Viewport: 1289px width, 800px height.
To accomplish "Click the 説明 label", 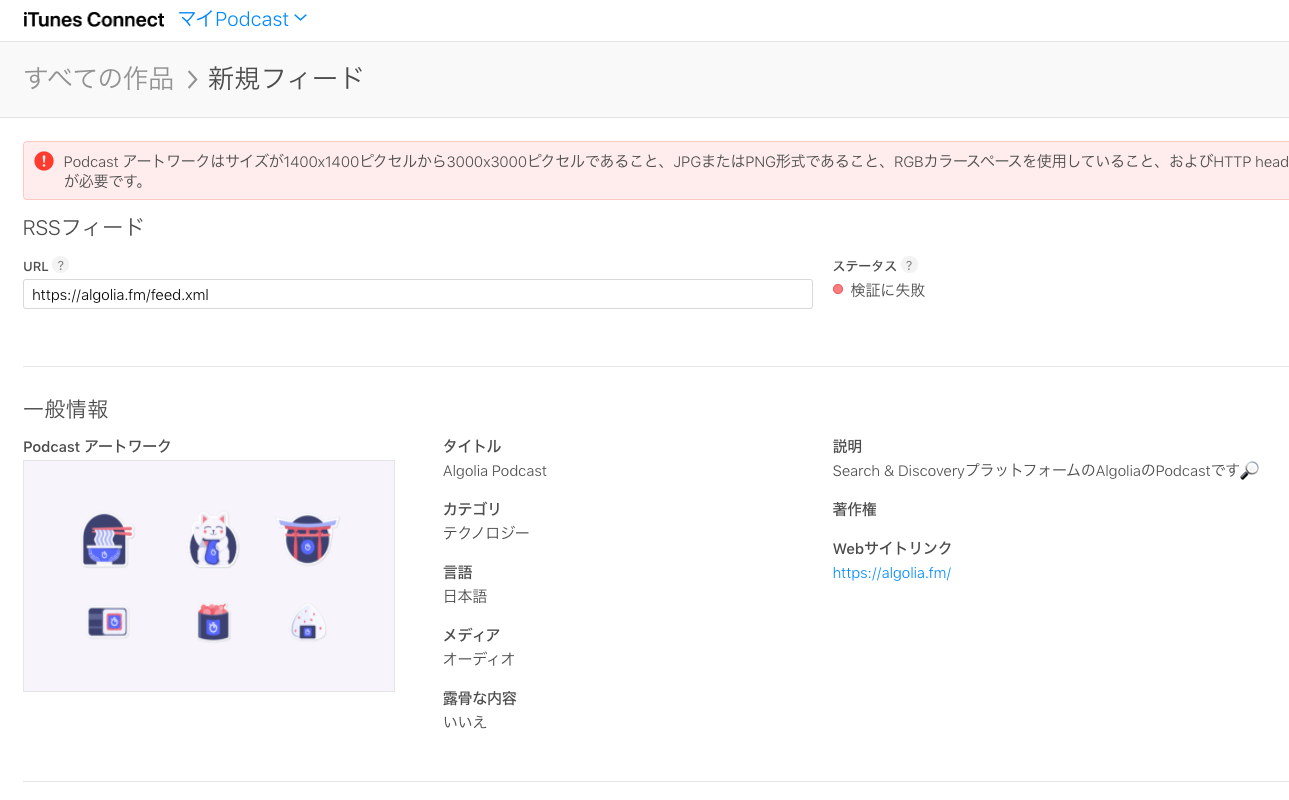I will tap(847, 446).
